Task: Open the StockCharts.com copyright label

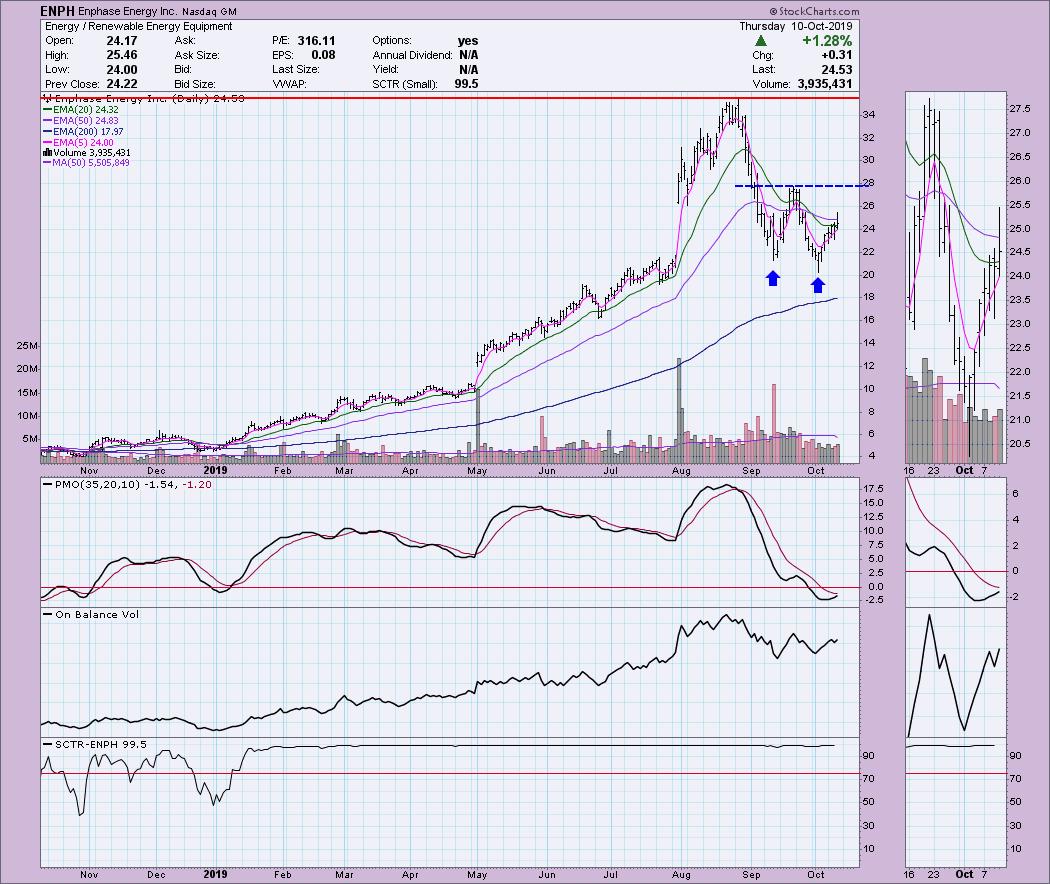Action: coord(814,11)
